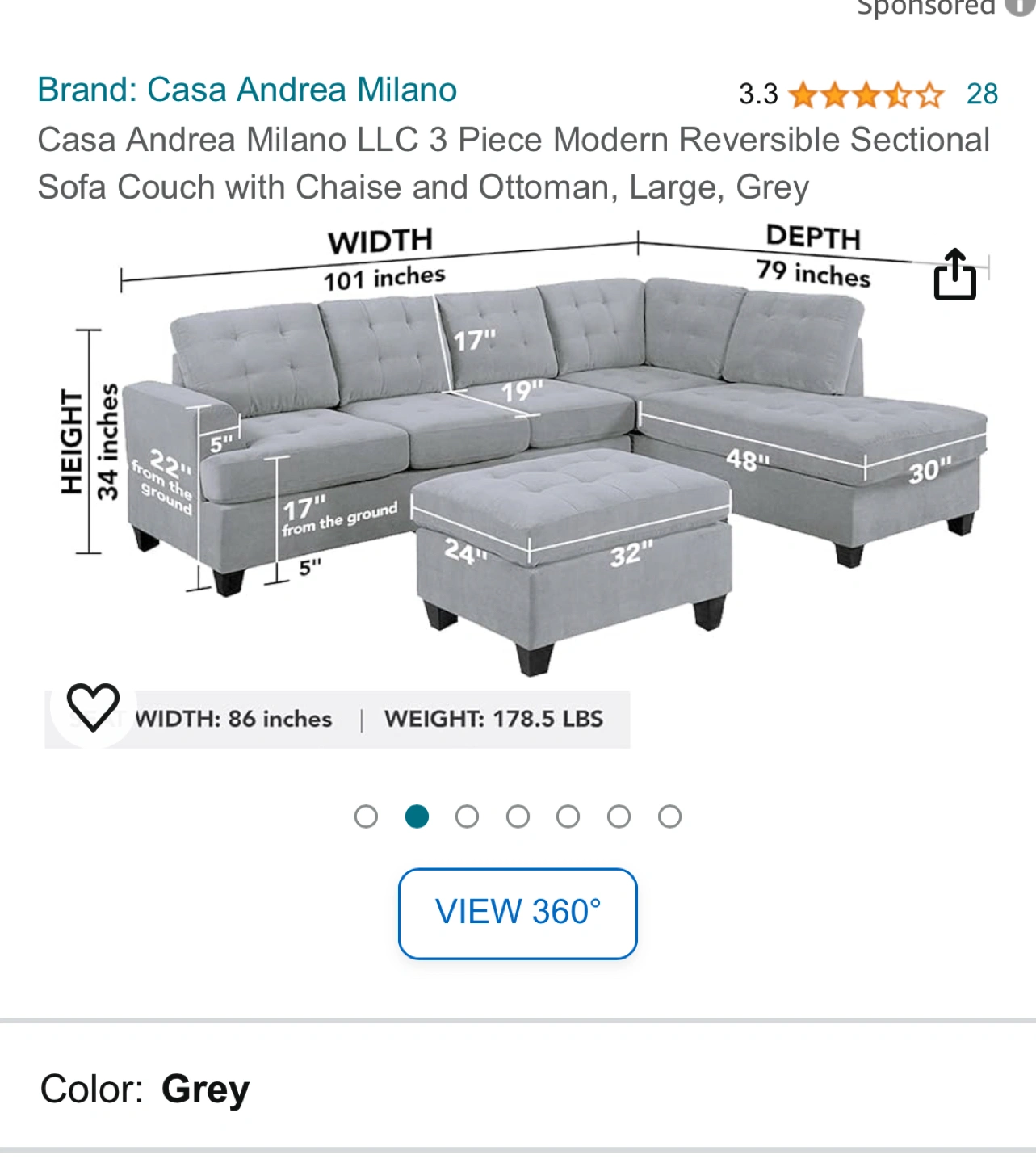Open the star rating breakdown

coord(866,94)
